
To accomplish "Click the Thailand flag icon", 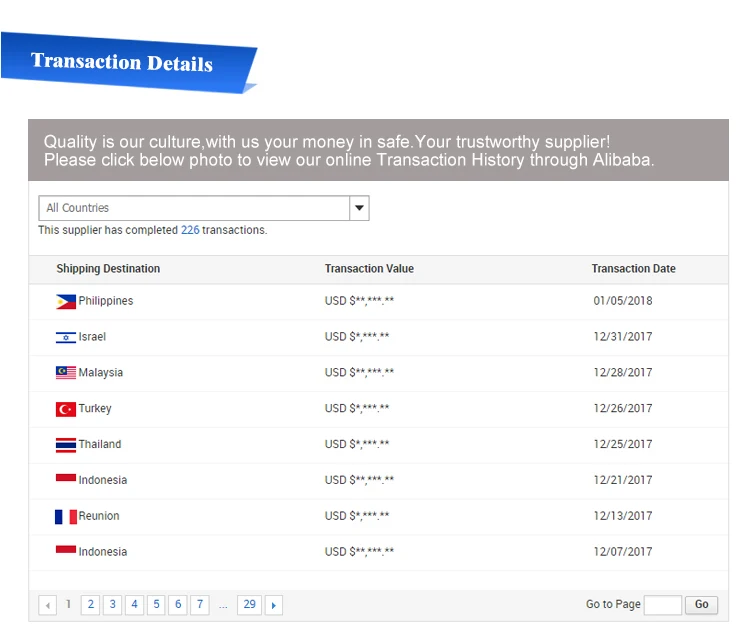I will click(66, 445).
